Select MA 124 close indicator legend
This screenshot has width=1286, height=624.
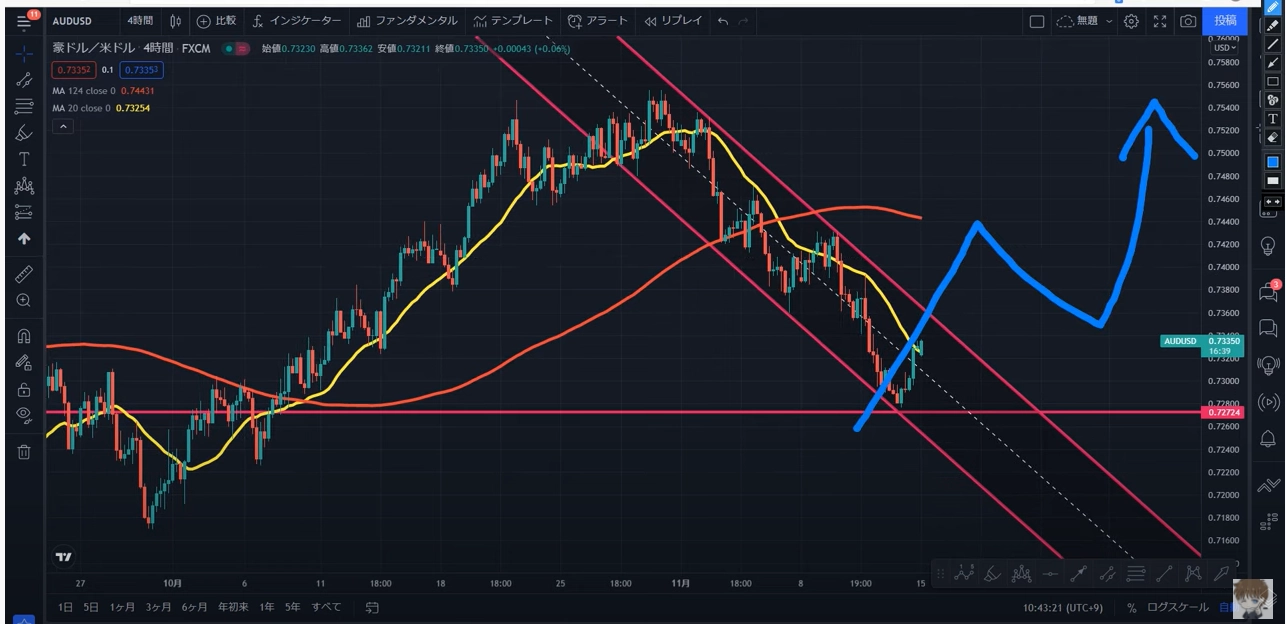point(103,91)
